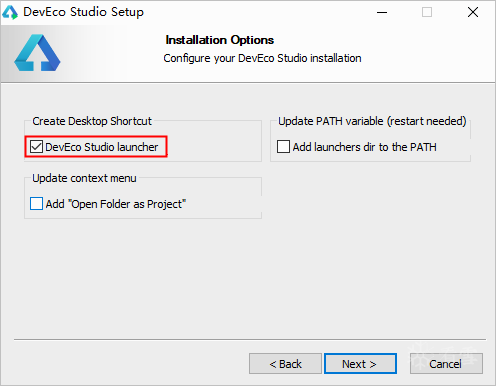
Task: Click the Add Open Folder as Project text
Action: [116, 204]
